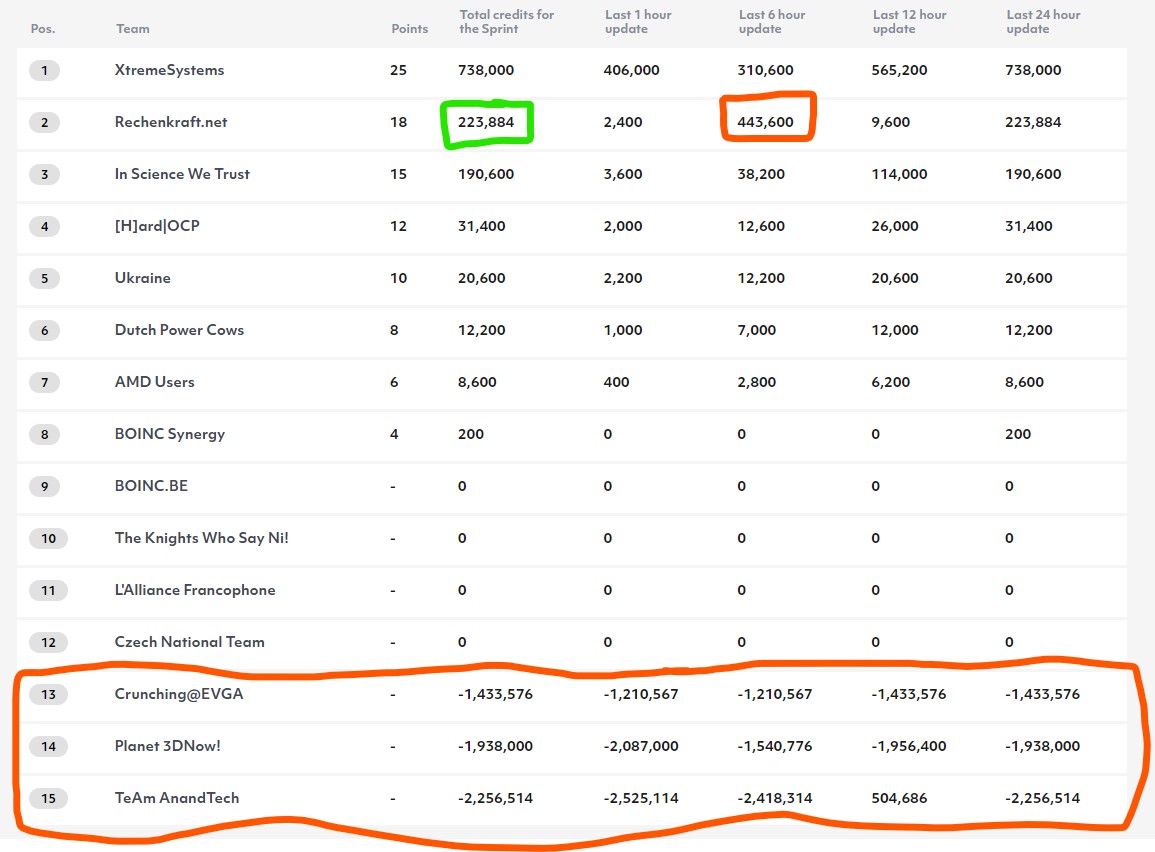Click position badge 10

point(49,538)
